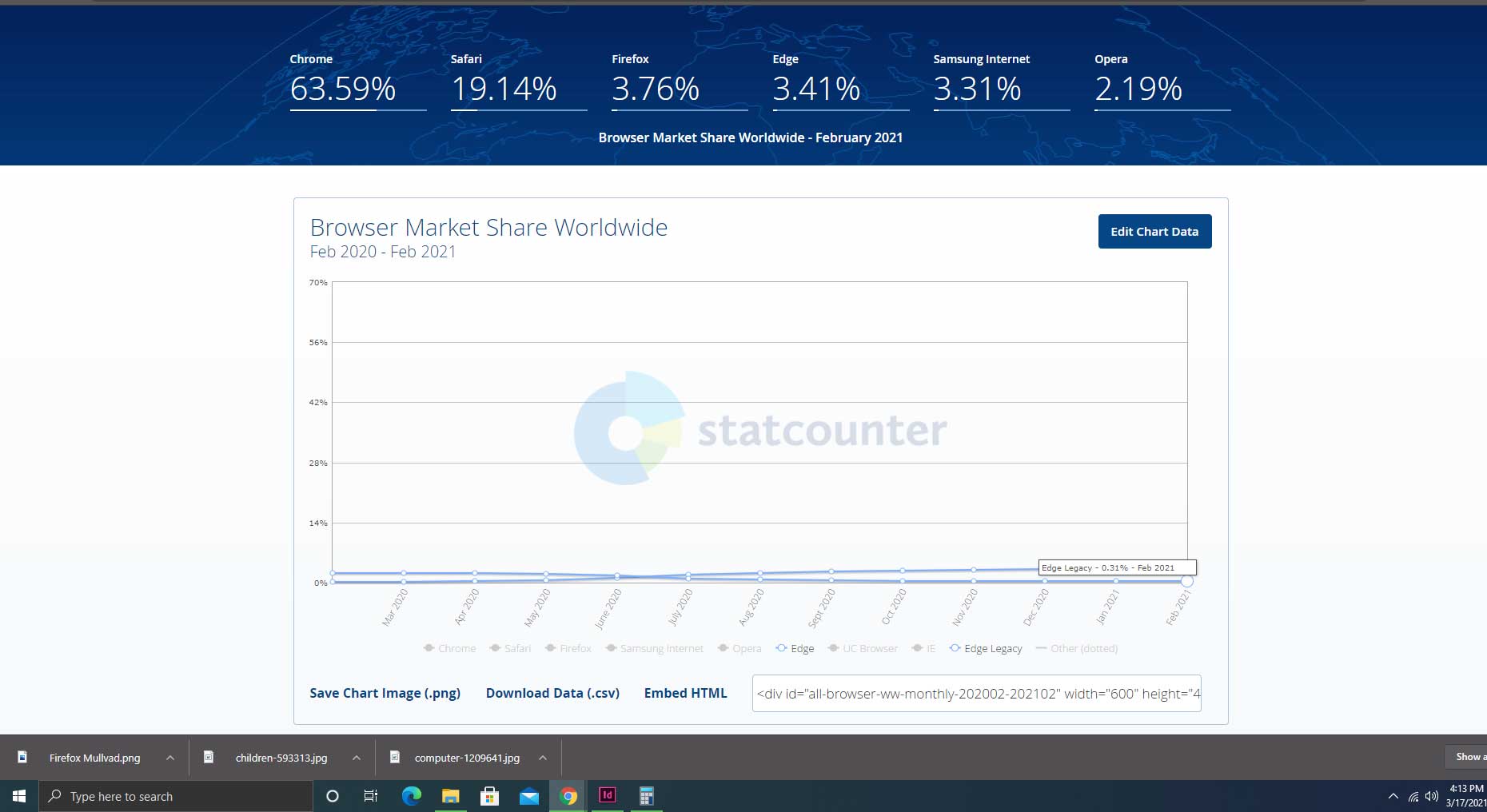Open Task View icon
This screenshot has width=1487, height=812.
(x=371, y=796)
